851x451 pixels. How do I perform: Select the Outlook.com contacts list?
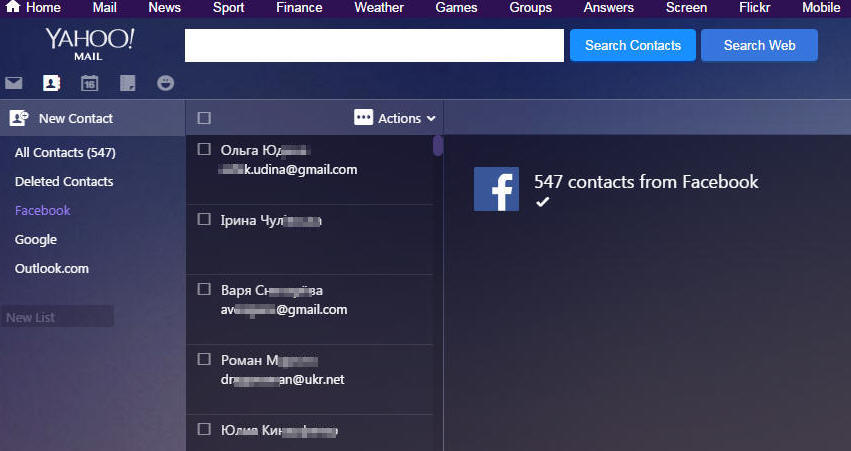point(52,269)
